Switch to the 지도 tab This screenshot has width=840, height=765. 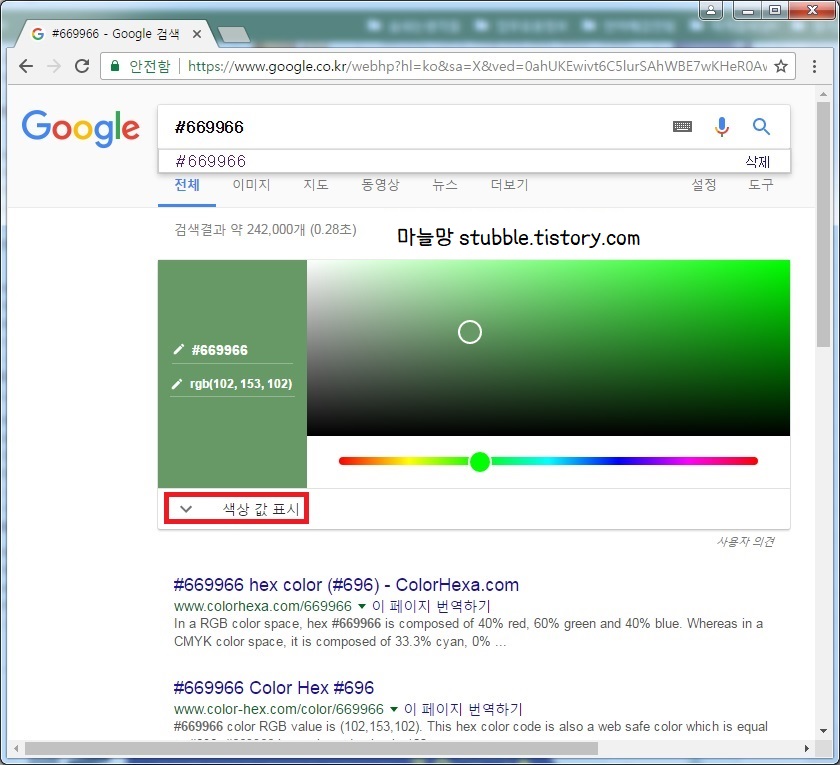click(x=316, y=185)
